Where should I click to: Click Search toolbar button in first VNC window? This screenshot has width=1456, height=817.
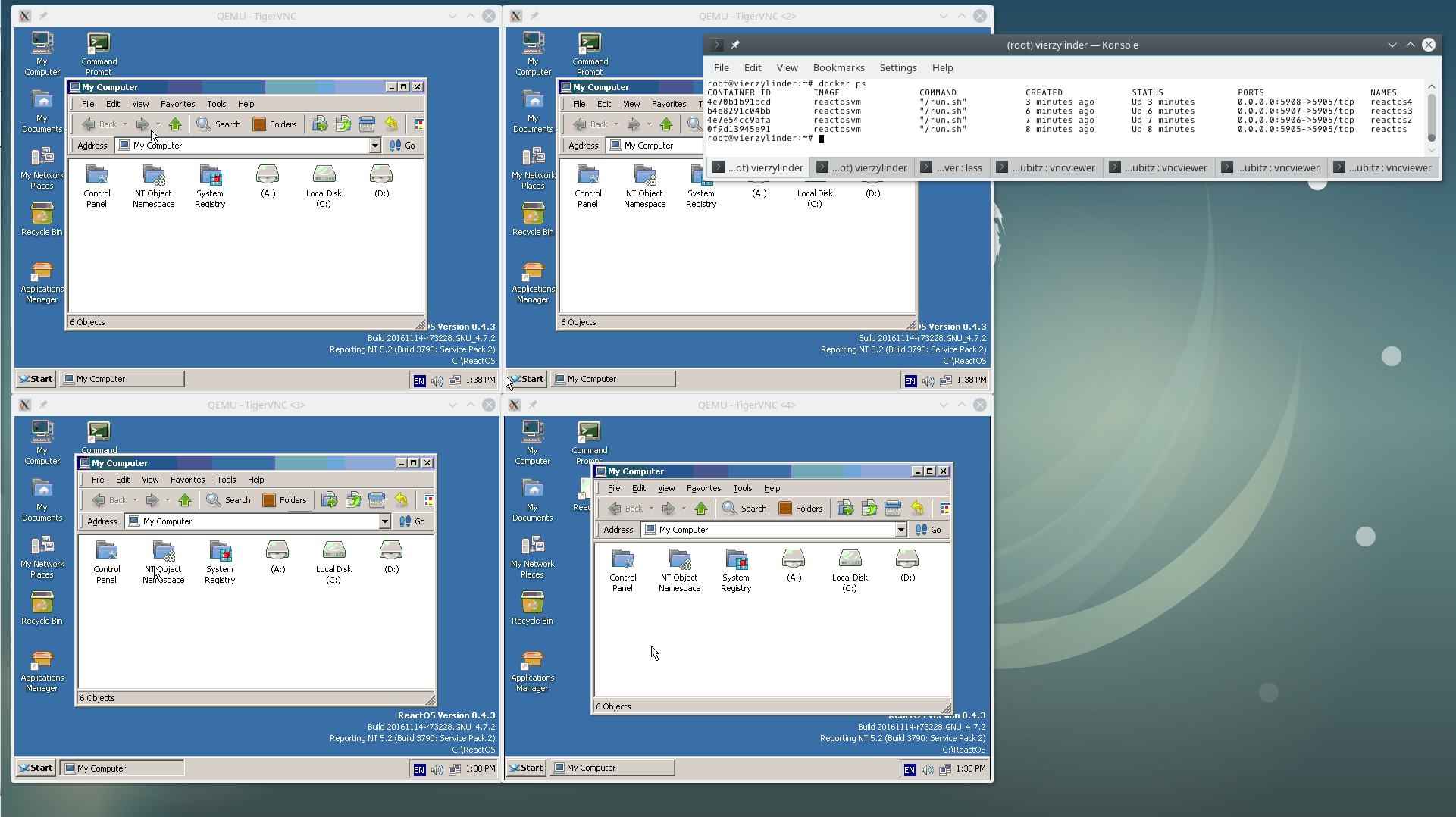click(219, 124)
